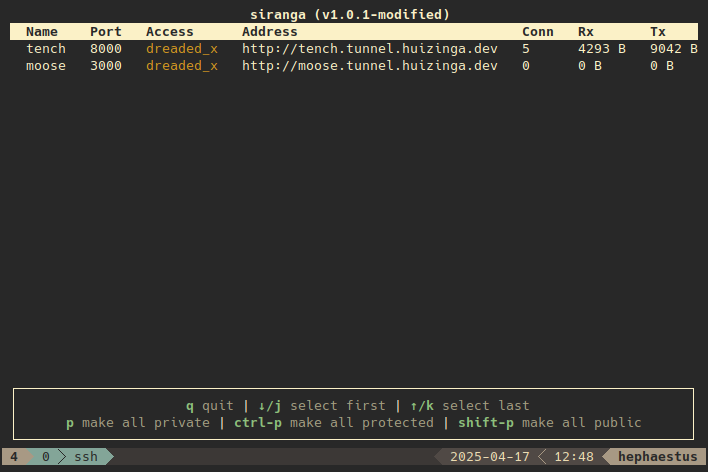
Task: Click the up-arrow/k select last hint
Action: pyautogui.click(x=470, y=406)
